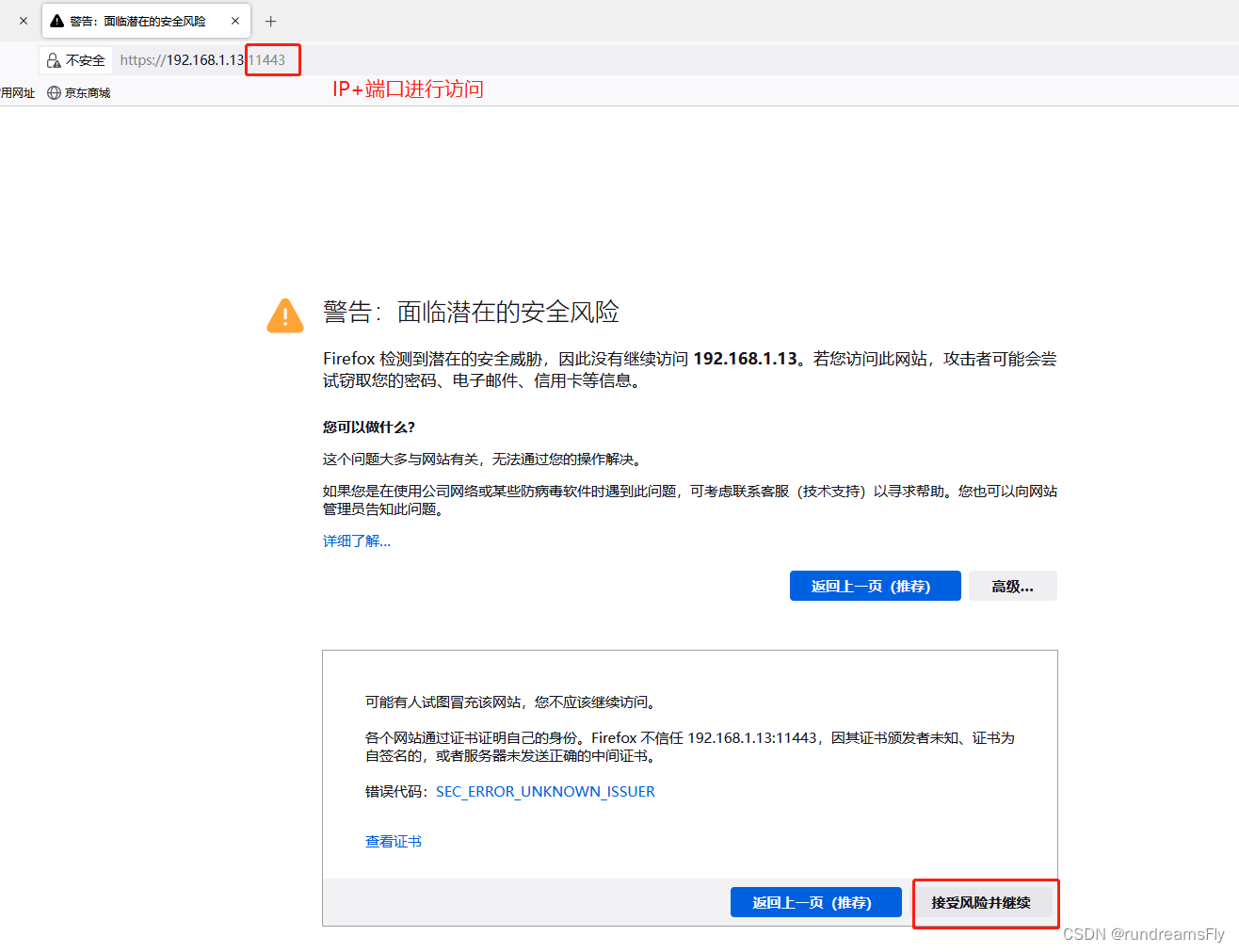
Task: Click 接受风险并继续 button
Action: [x=981, y=902]
